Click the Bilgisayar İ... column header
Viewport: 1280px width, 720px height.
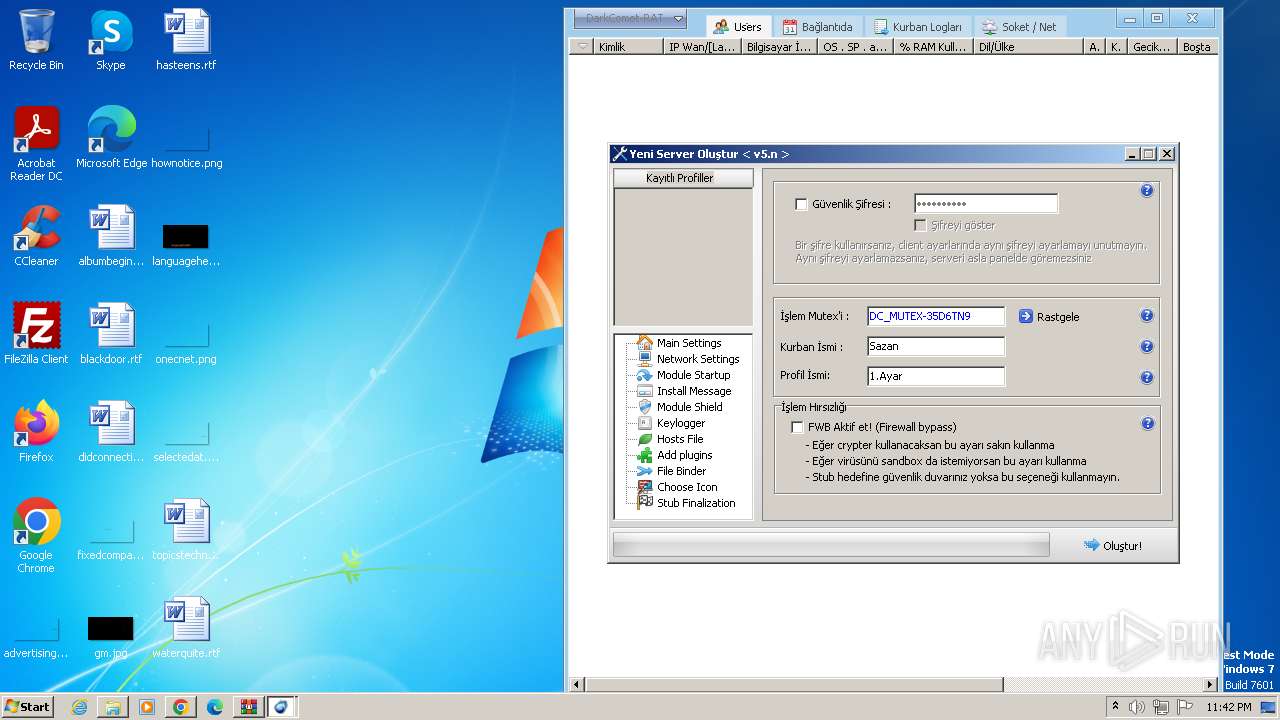[779, 47]
